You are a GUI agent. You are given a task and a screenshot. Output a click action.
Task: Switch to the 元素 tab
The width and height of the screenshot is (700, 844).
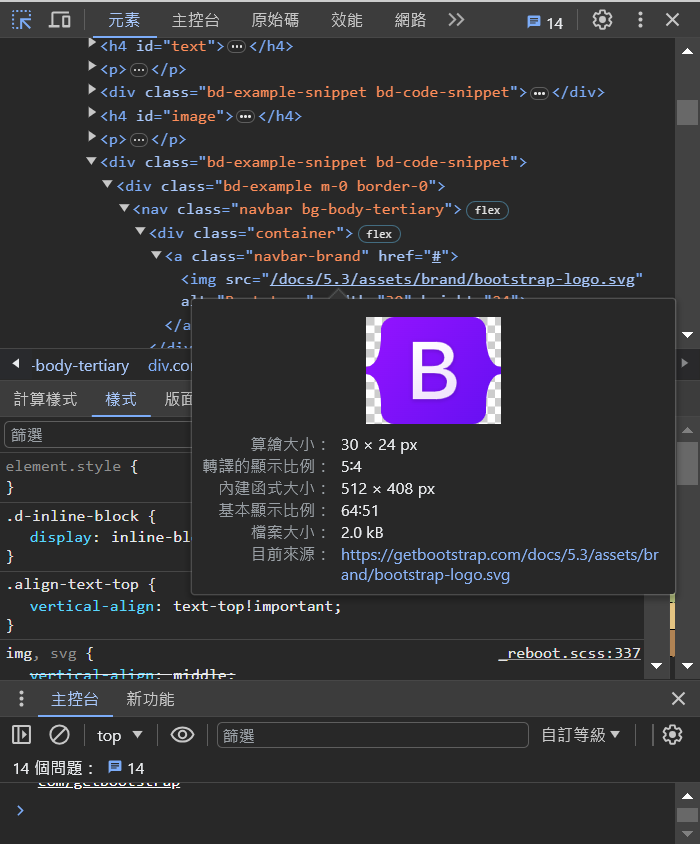tap(124, 20)
